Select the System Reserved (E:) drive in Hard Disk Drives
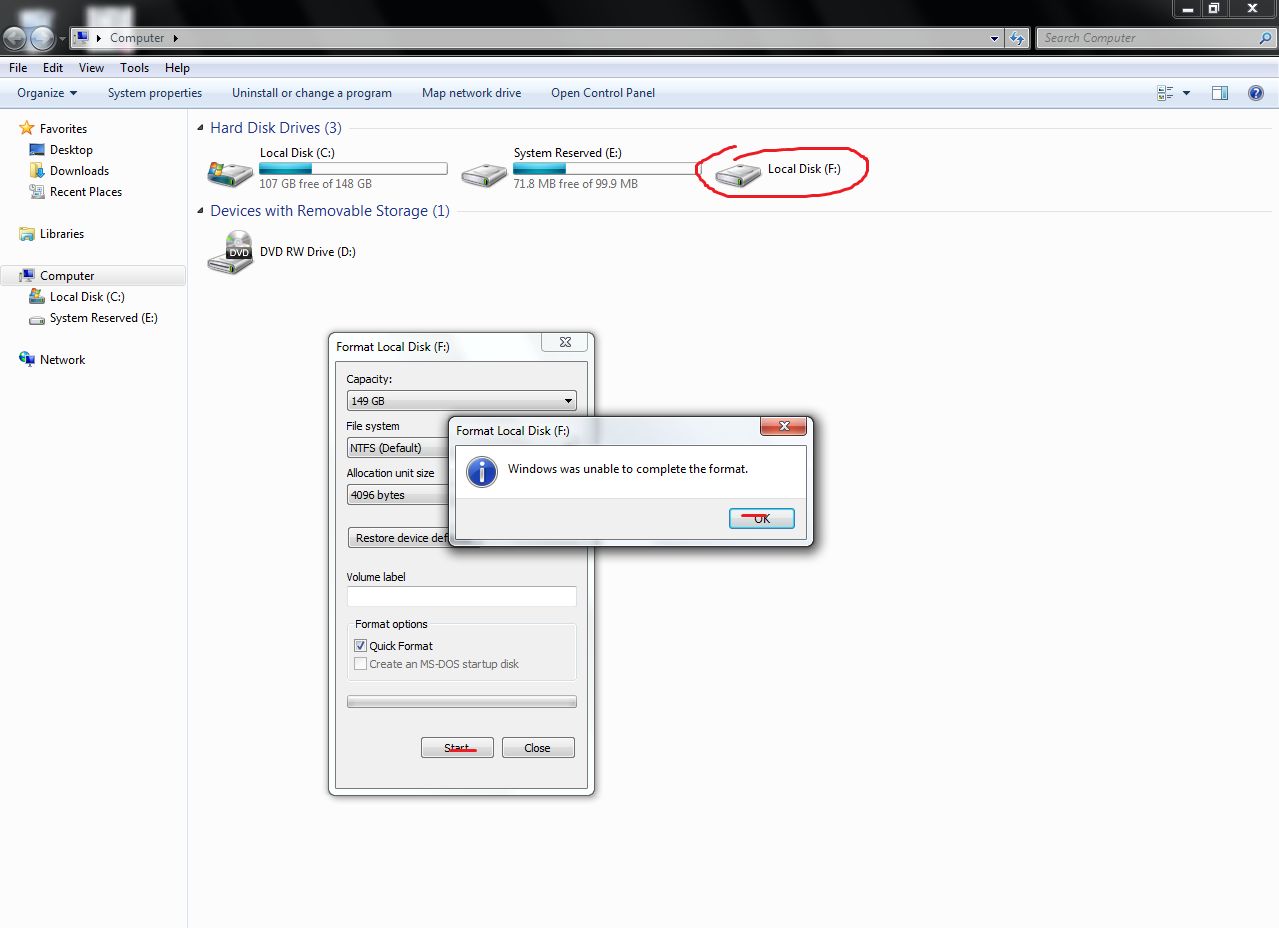 (x=581, y=169)
